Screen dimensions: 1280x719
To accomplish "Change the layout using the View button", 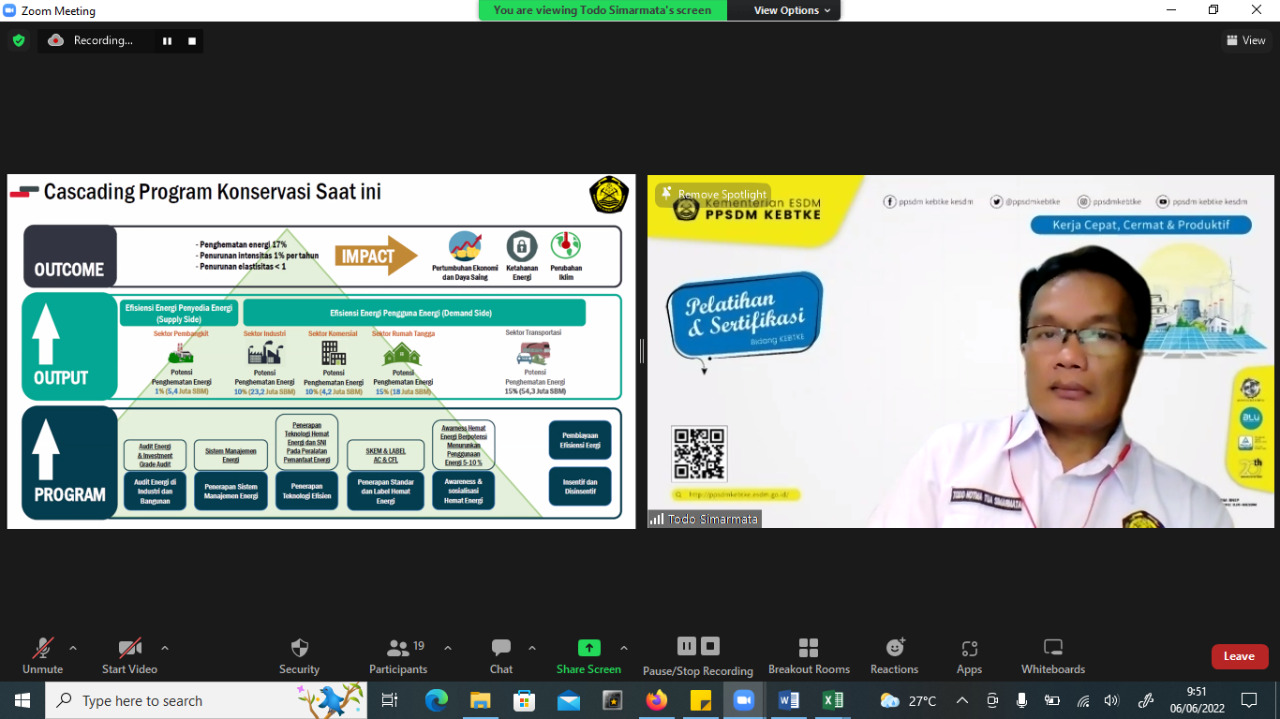I will click(x=1246, y=41).
